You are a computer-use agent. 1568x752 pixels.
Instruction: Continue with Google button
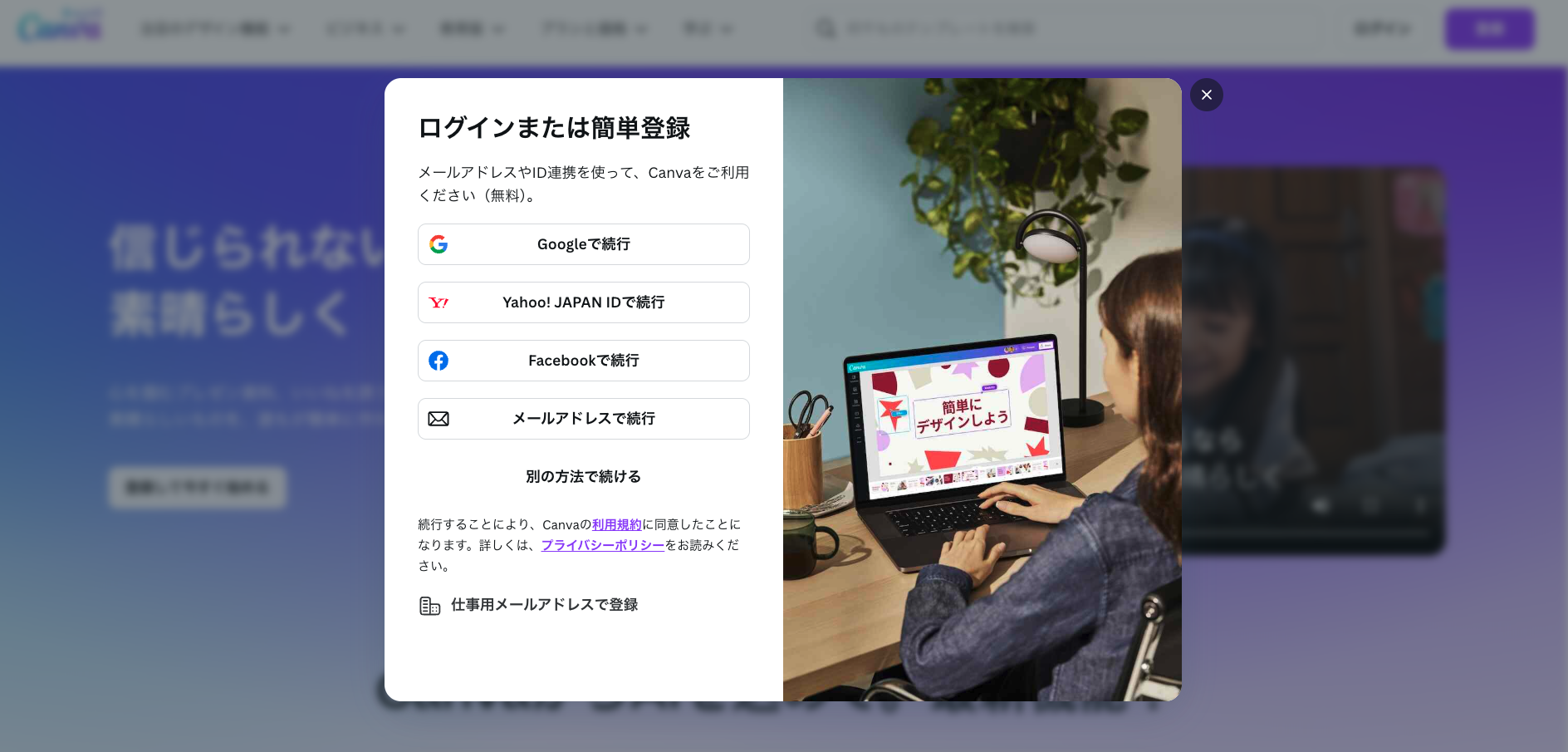click(583, 244)
